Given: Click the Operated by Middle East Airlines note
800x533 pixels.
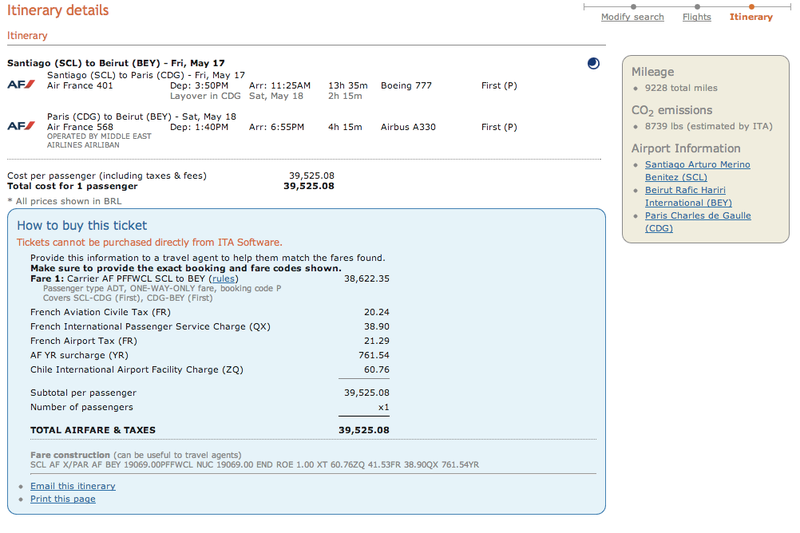Looking at the screenshot, I should coord(99,141).
